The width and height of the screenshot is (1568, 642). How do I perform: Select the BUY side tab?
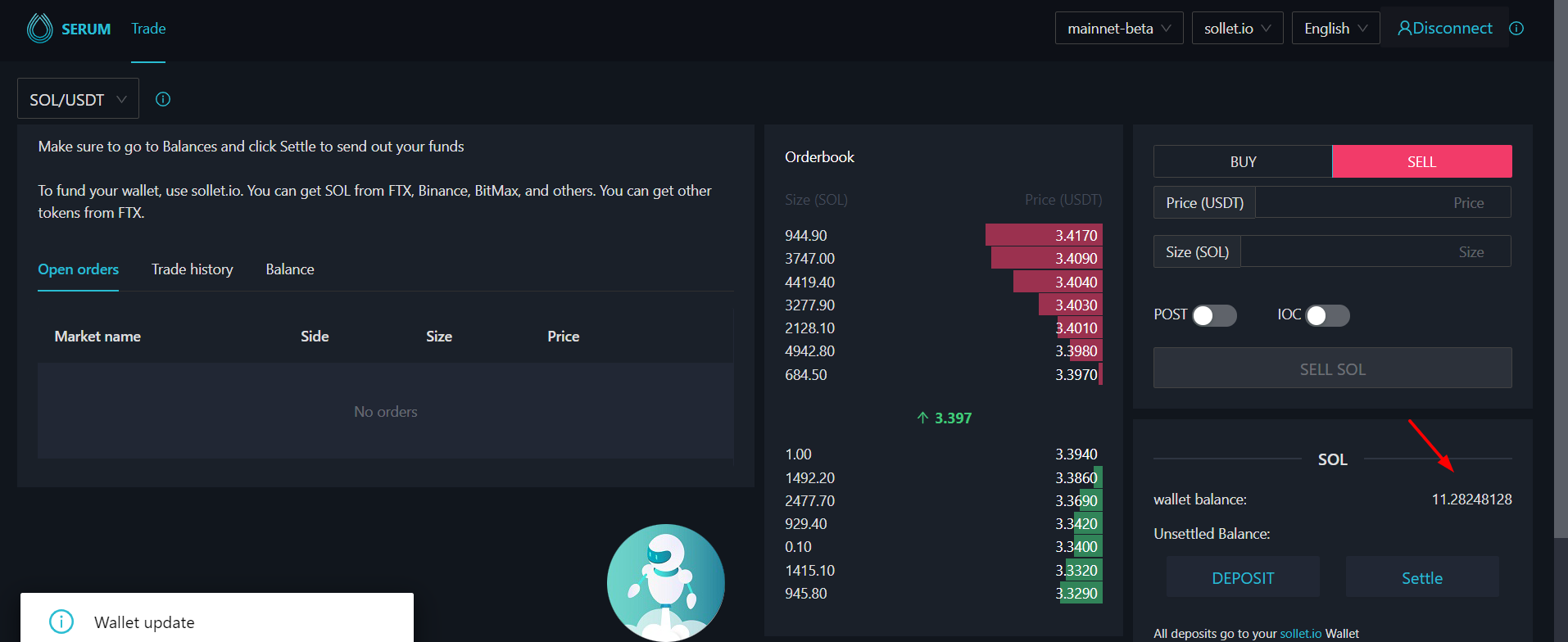[x=1243, y=161]
